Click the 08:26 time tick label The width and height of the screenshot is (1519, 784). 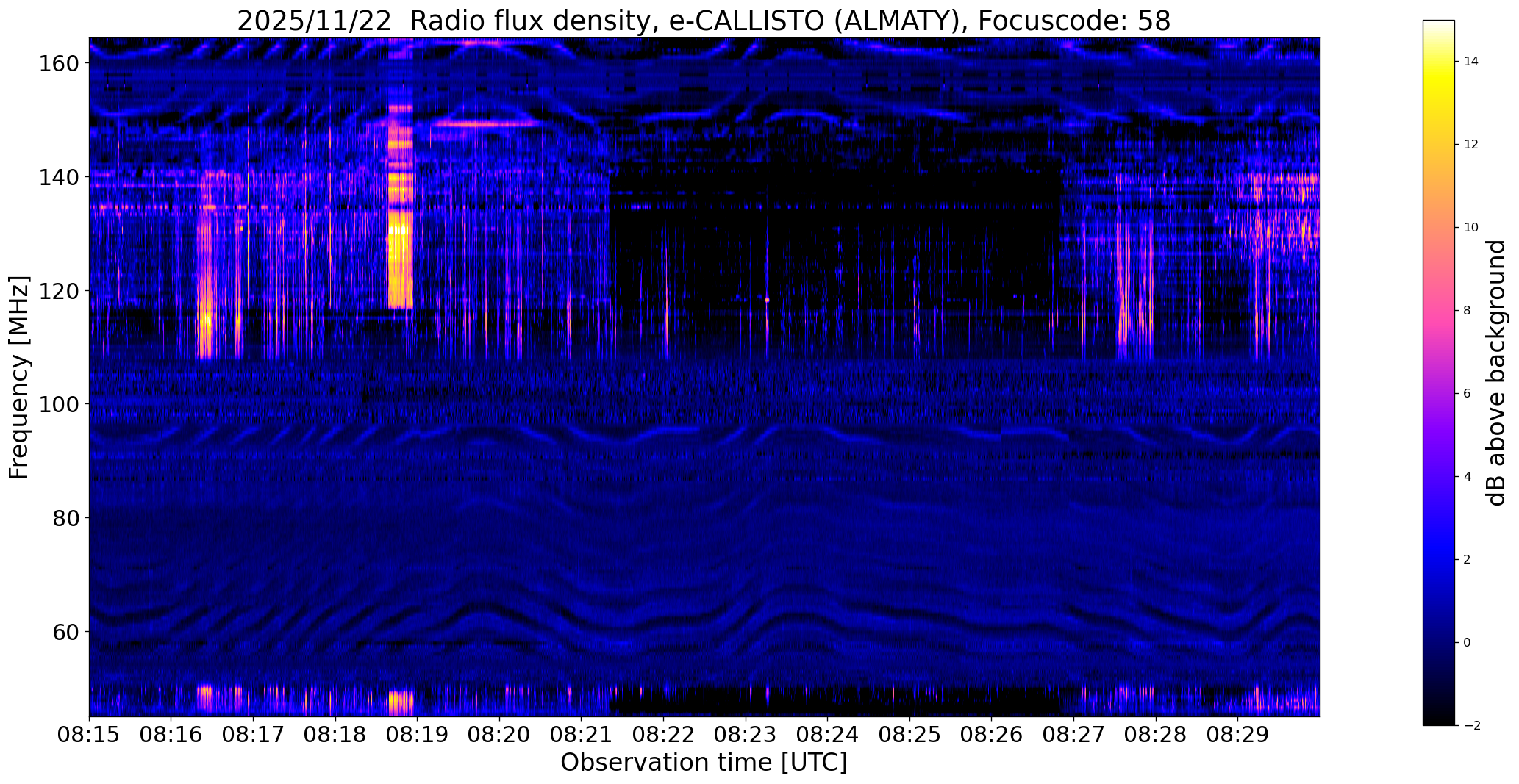[991, 736]
